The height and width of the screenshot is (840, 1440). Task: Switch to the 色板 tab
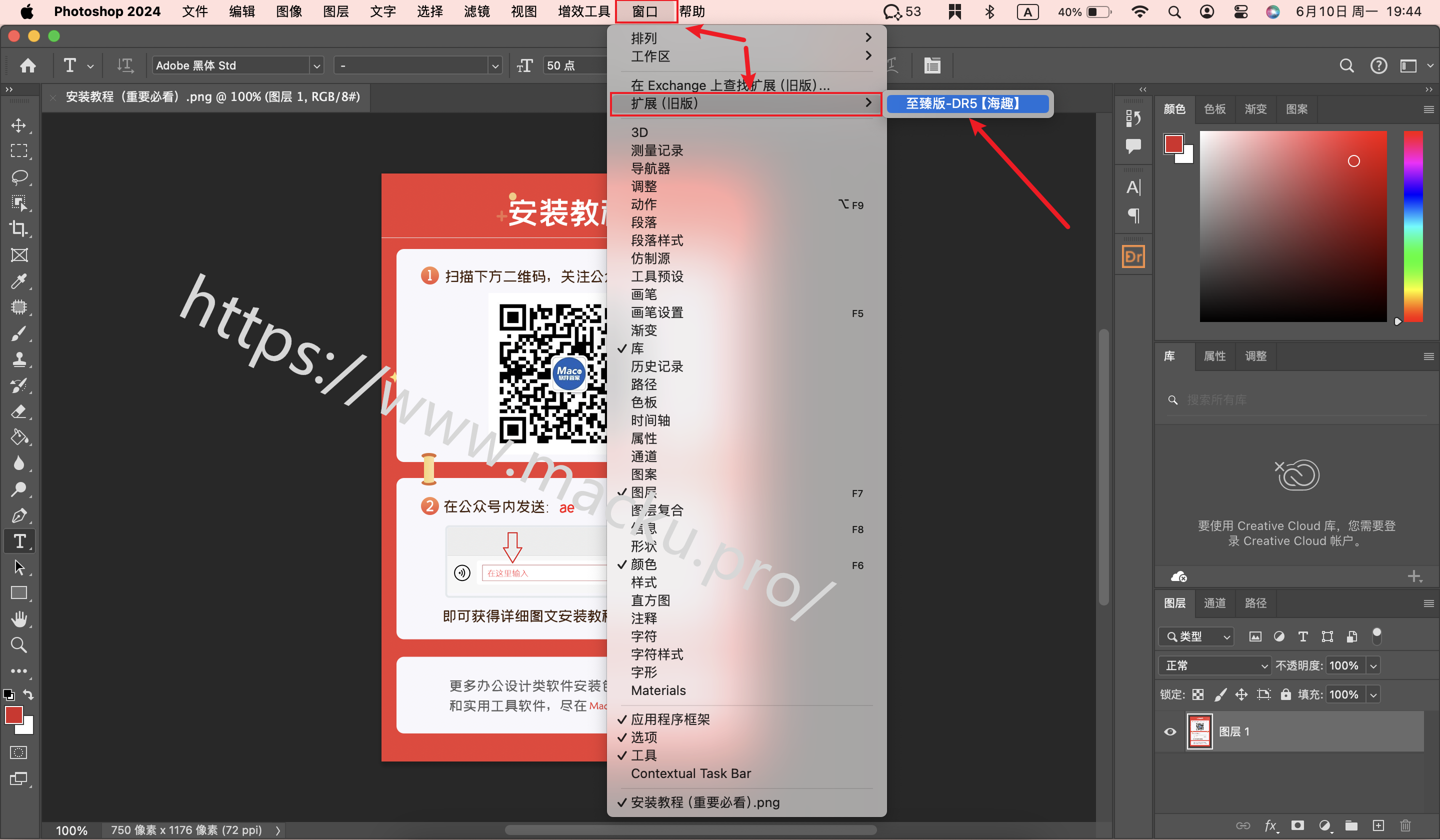1214,109
